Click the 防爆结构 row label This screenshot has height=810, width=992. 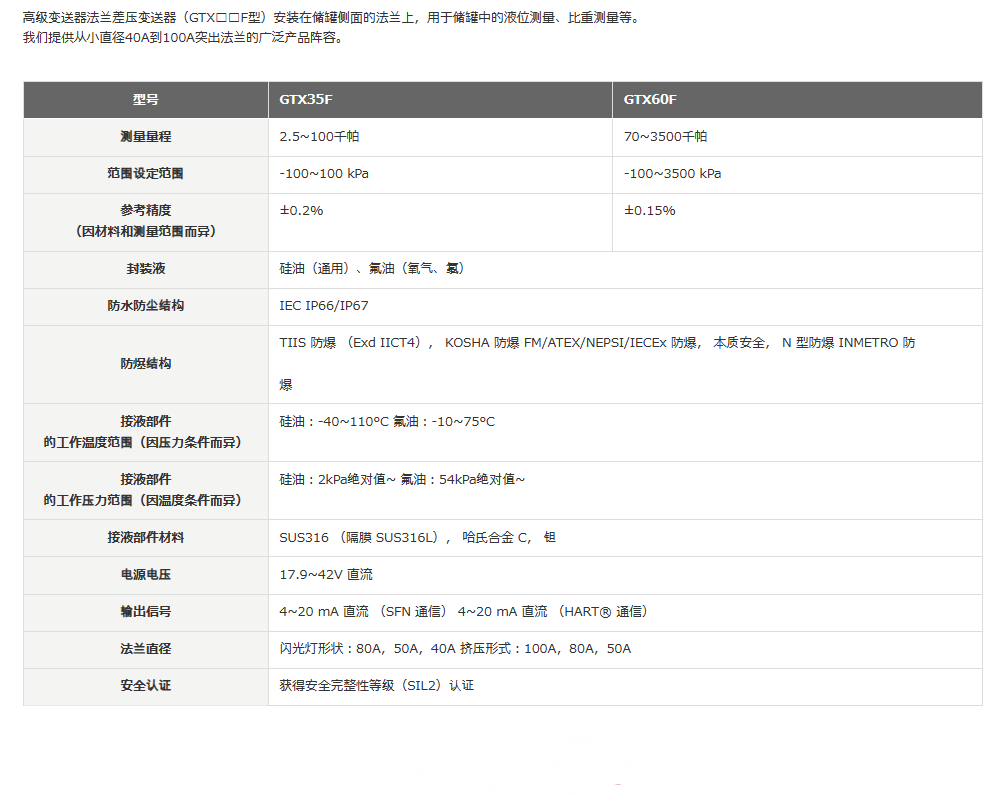(x=146, y=364)
